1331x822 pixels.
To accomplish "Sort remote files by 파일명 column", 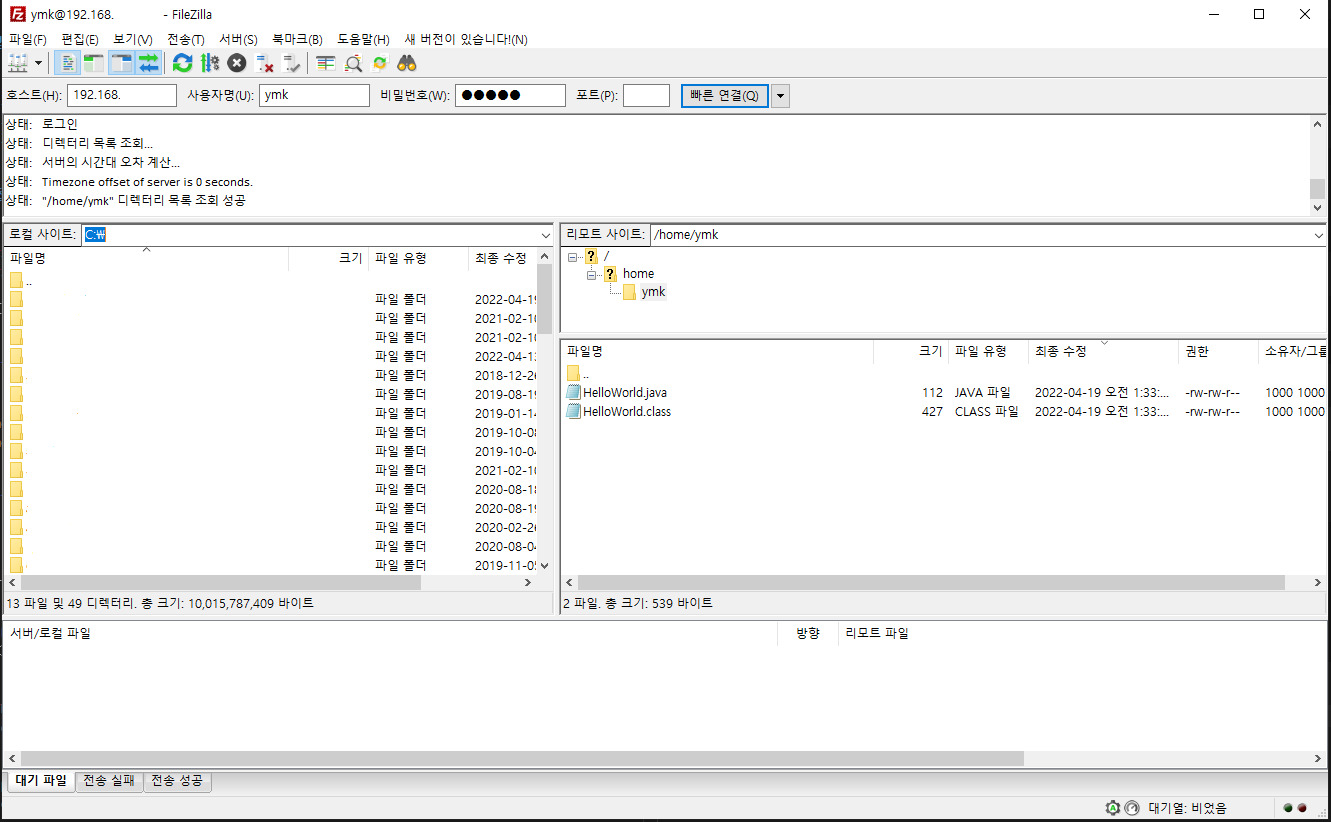I will [717, 352].
